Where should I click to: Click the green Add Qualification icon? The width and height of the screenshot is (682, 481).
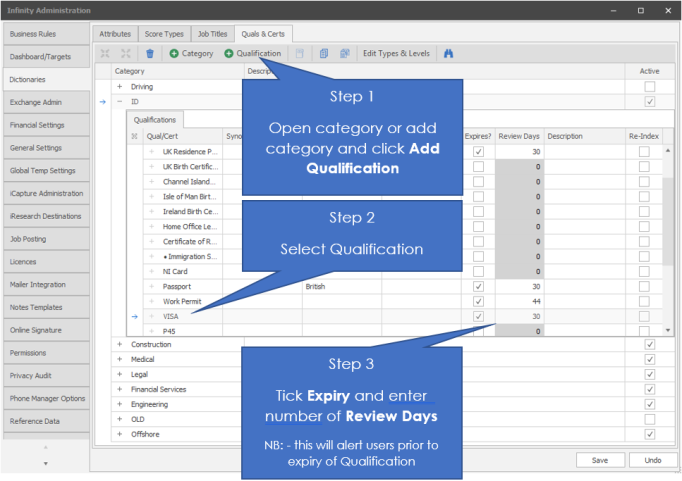tap(229, 53)
